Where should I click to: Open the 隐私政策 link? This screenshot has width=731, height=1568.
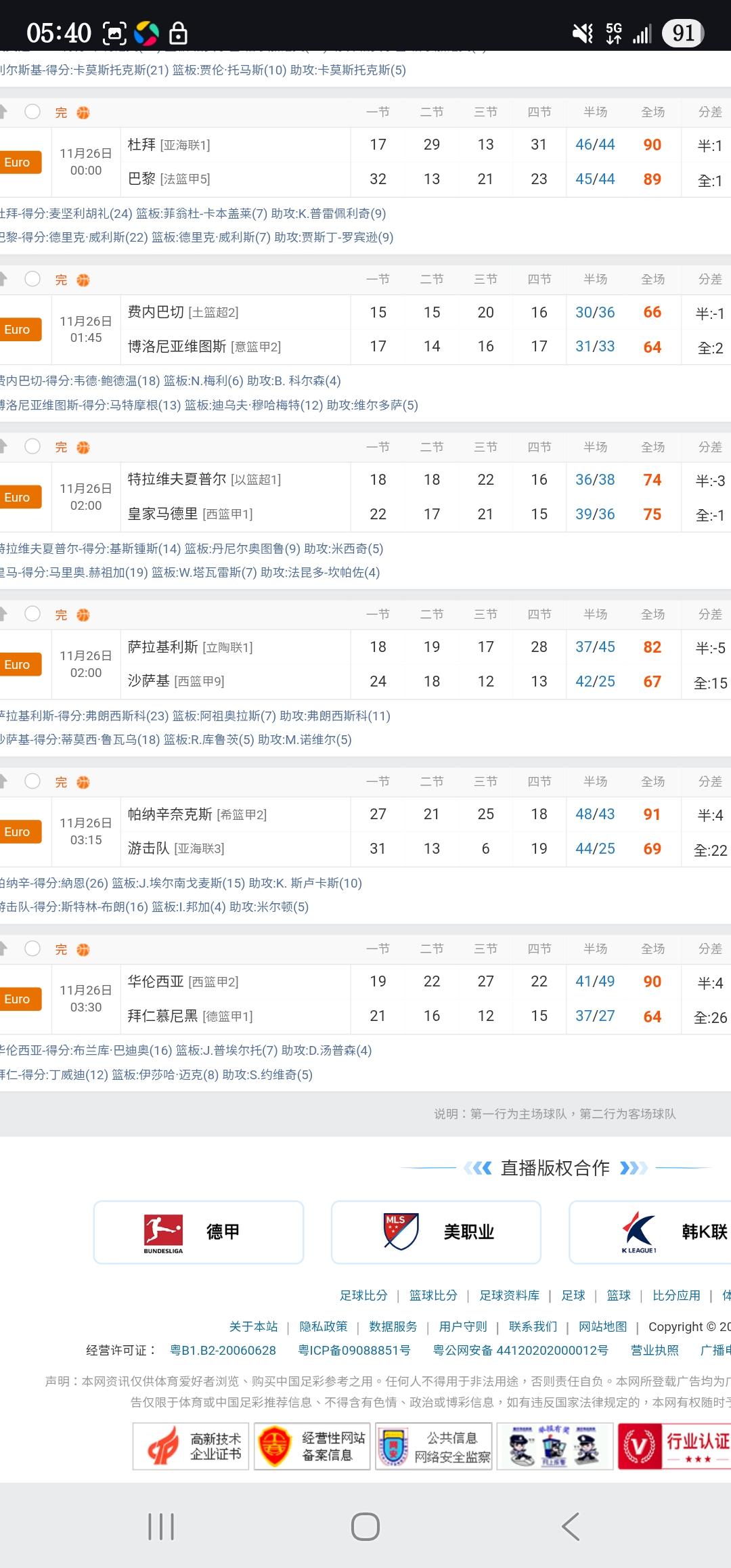click(x=324, y=1326)
